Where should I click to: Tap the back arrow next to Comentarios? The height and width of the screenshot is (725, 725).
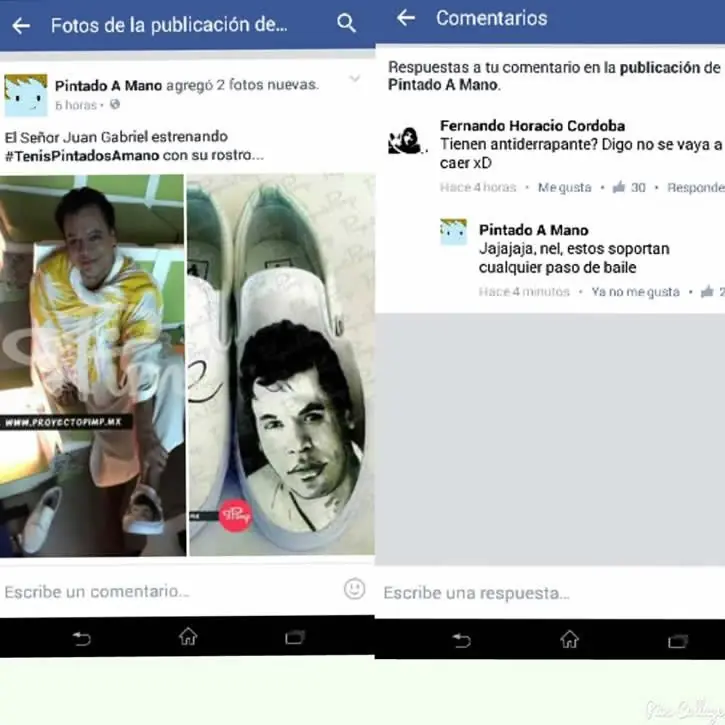pos(406,18)
